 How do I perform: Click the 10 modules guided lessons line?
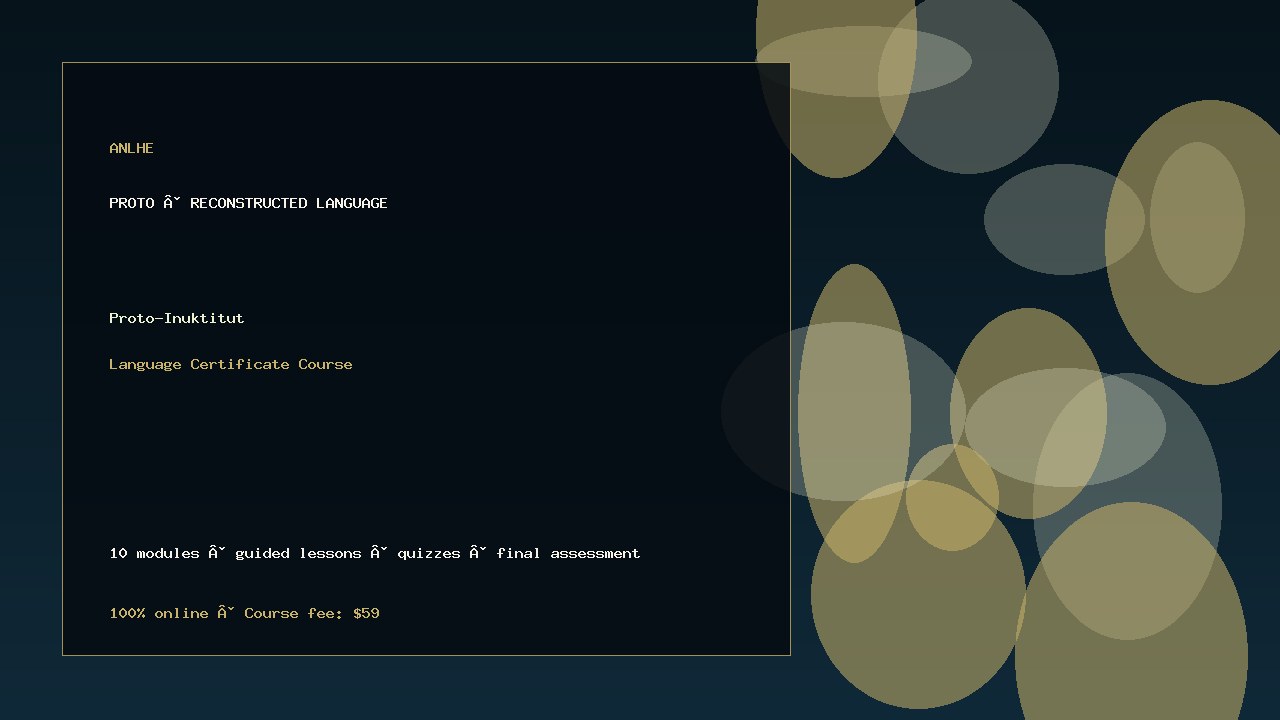click(x=374, y=553)
